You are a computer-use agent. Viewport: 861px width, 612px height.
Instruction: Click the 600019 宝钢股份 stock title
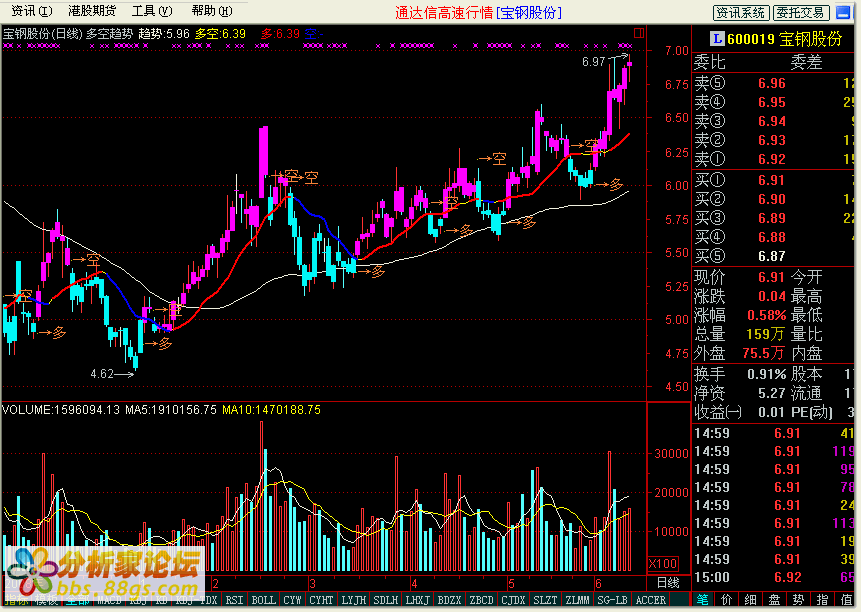click(x=785, y=39)
